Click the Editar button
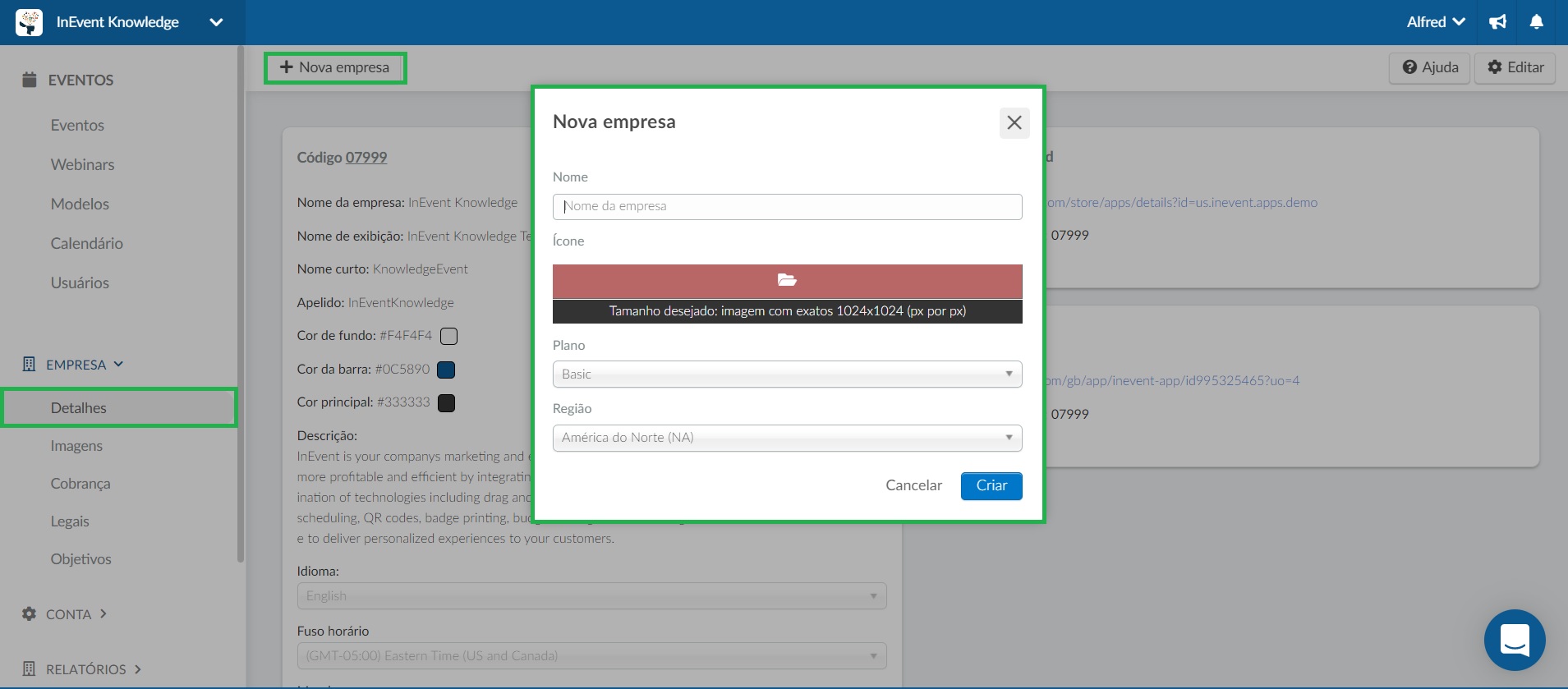 1515,67
